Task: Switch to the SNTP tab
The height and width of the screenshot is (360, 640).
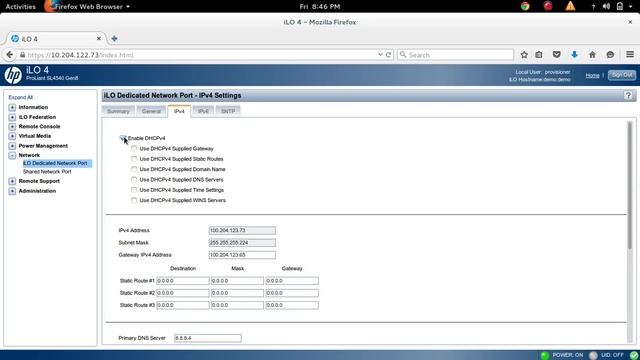Action: [x=228, y=111]
